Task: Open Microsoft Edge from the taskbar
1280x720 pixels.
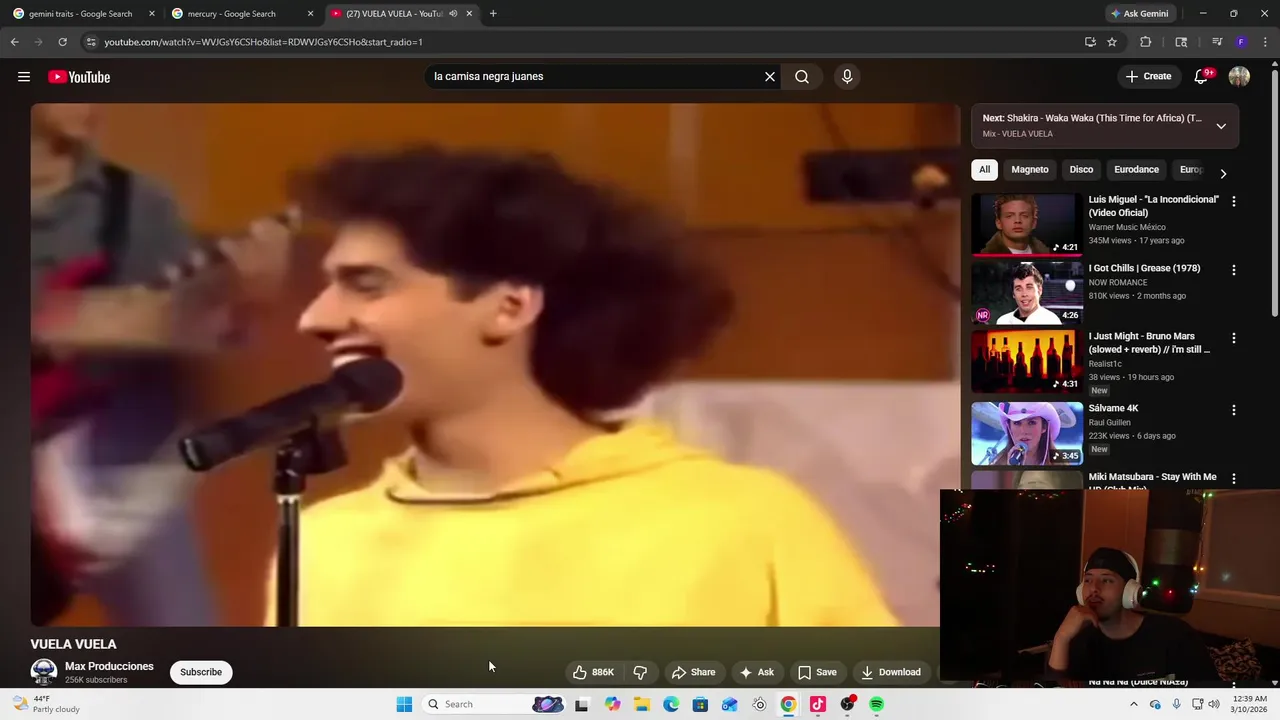Action: 671,704
